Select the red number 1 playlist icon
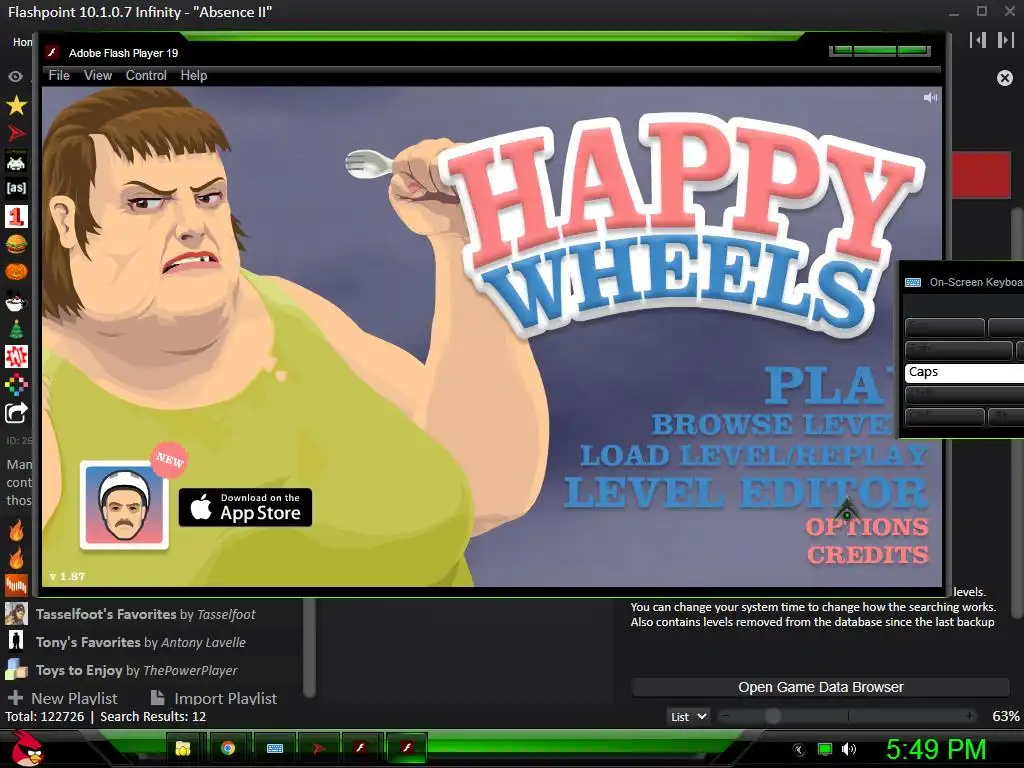The image size is (1024, 768). coord(16,216)
